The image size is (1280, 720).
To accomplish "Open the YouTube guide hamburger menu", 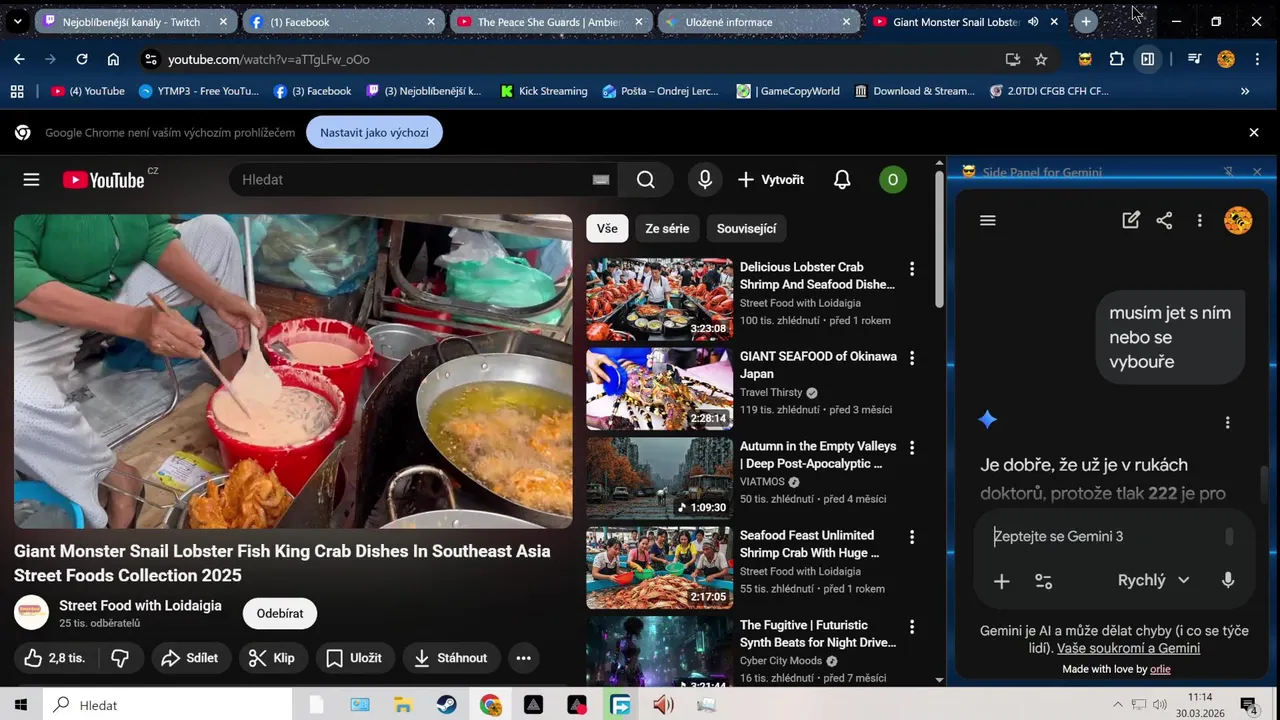I will click(31, 180).
